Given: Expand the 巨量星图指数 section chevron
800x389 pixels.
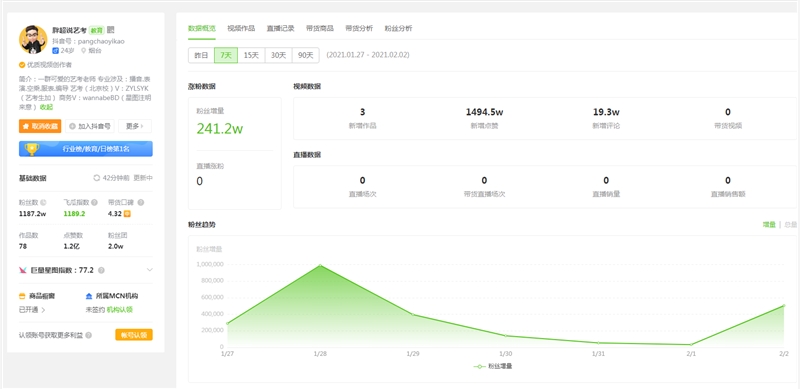Looking at the screenshot, I should click(x=149, y=270).
